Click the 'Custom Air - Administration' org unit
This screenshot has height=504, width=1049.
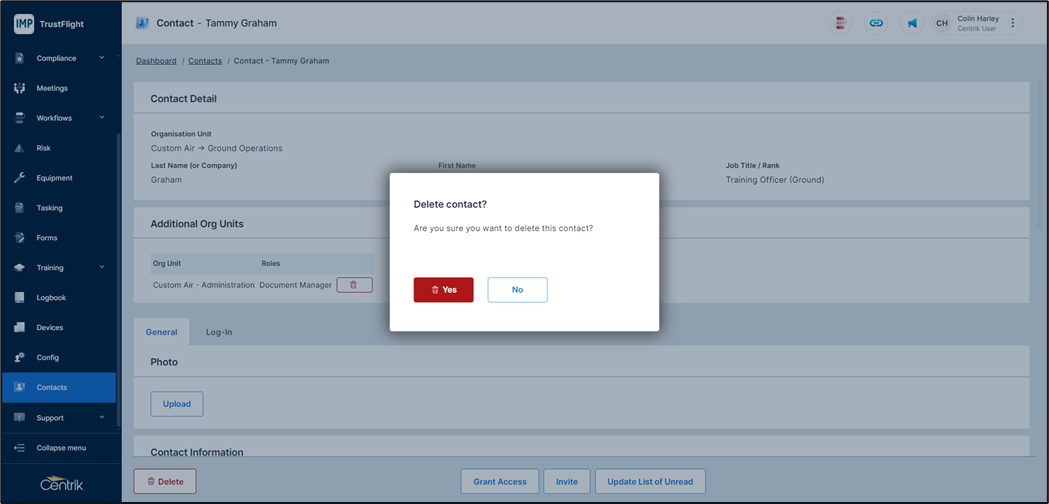(203, 284)
